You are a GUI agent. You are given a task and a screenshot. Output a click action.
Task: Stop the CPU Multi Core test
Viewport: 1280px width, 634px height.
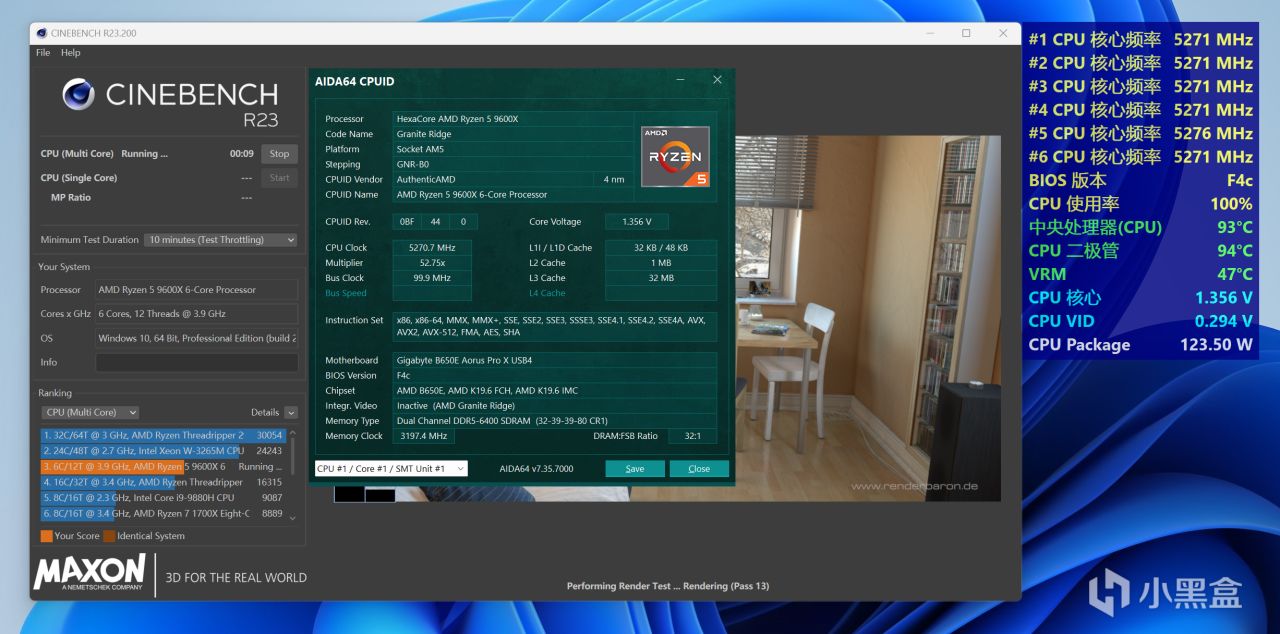[280, 154]
